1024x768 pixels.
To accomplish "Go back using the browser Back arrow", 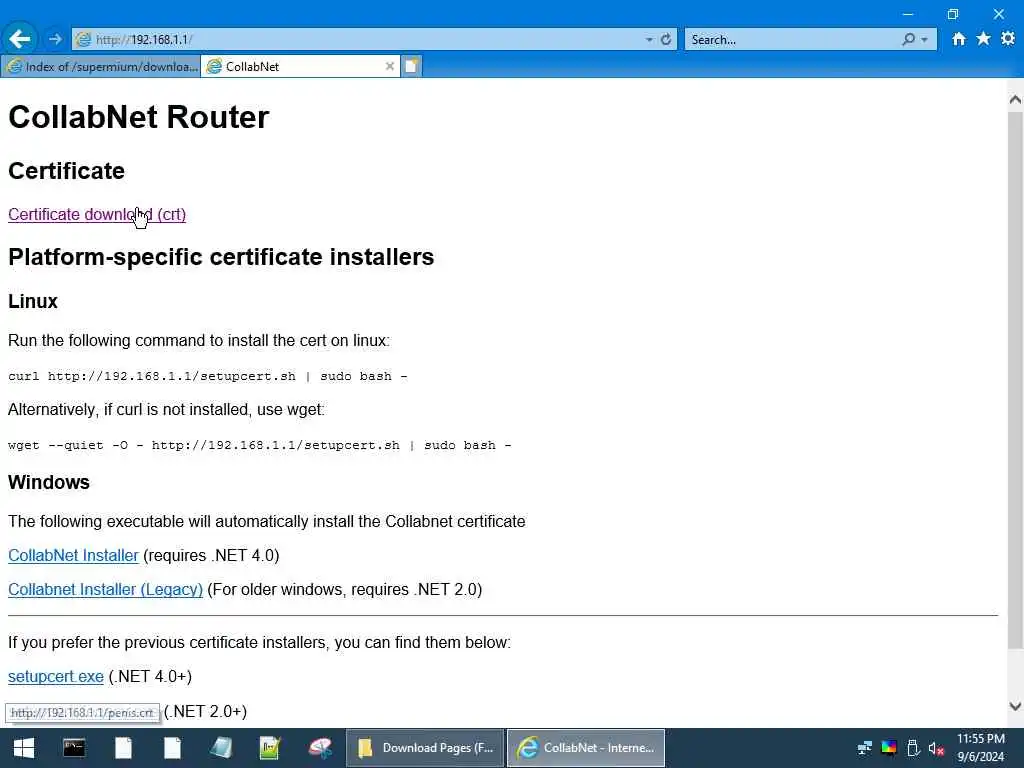I will tap(20, 39).
